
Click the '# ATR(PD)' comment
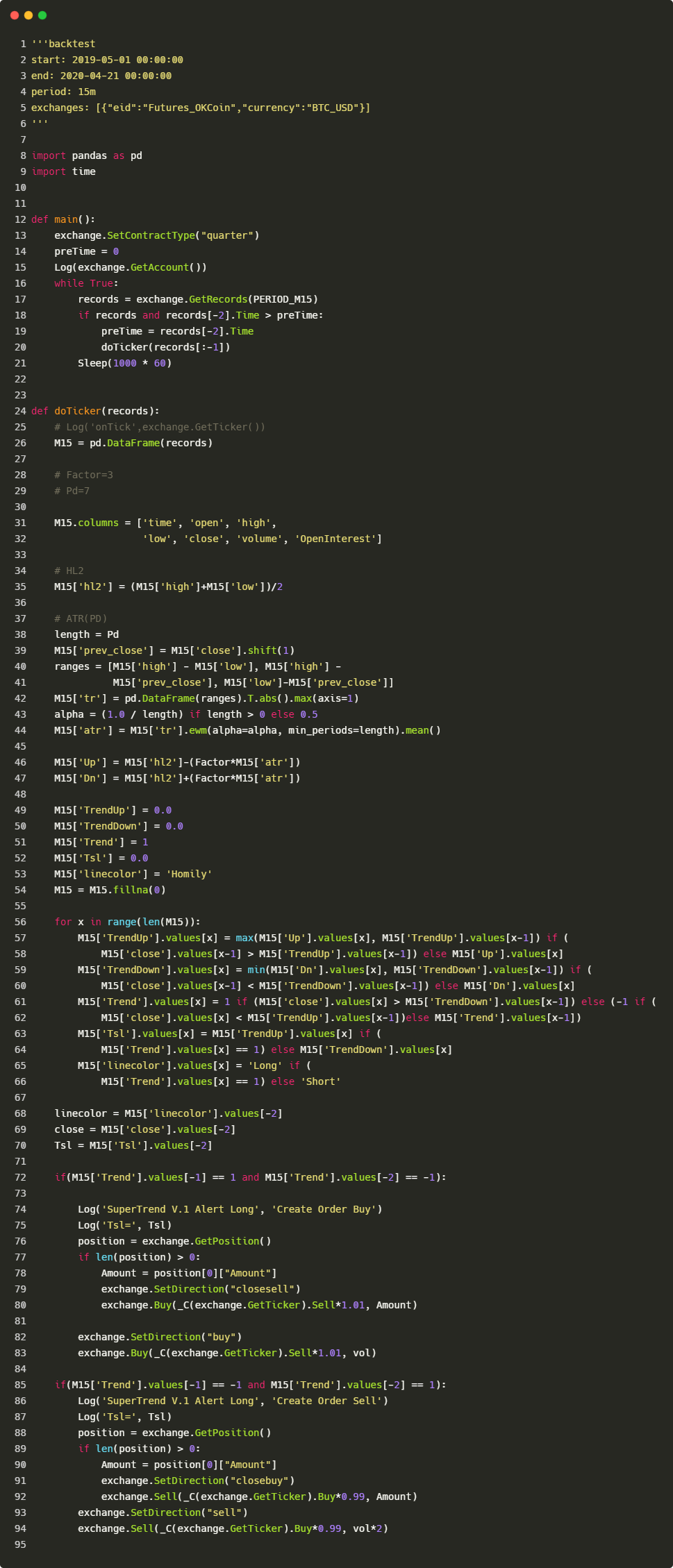point(81,618)
